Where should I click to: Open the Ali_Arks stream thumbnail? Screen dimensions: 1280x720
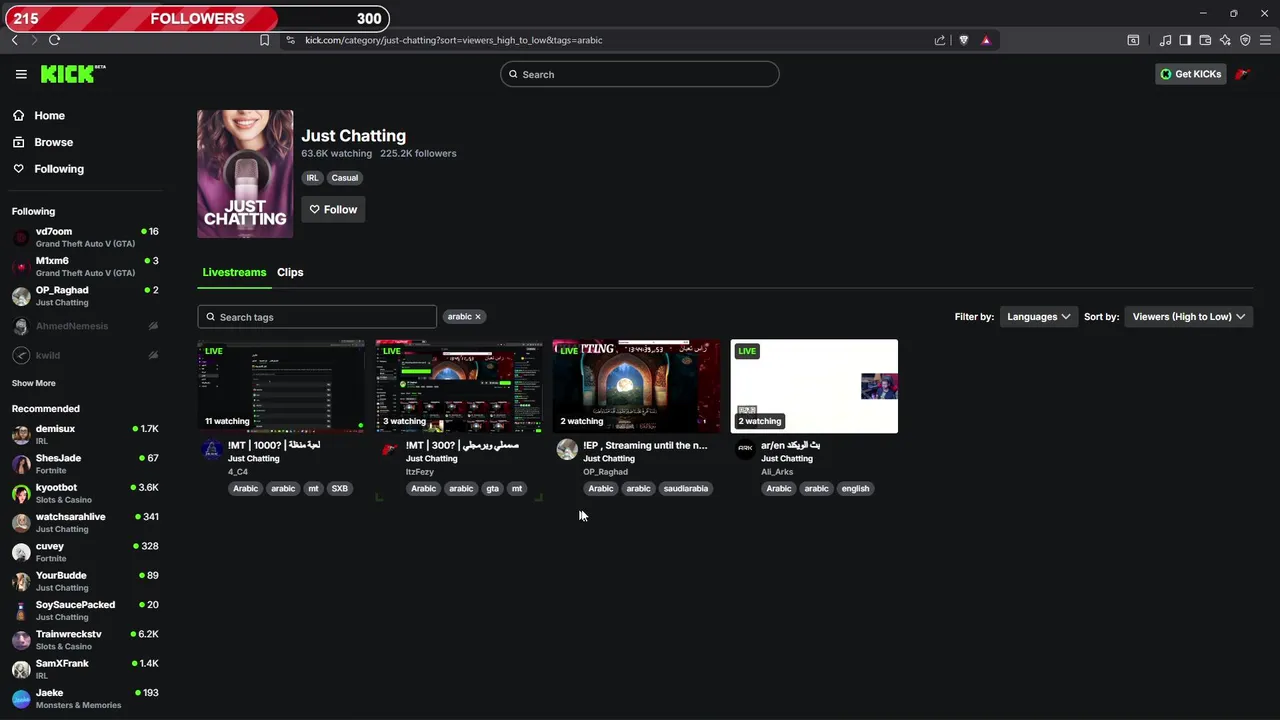[x=815, y=386]
